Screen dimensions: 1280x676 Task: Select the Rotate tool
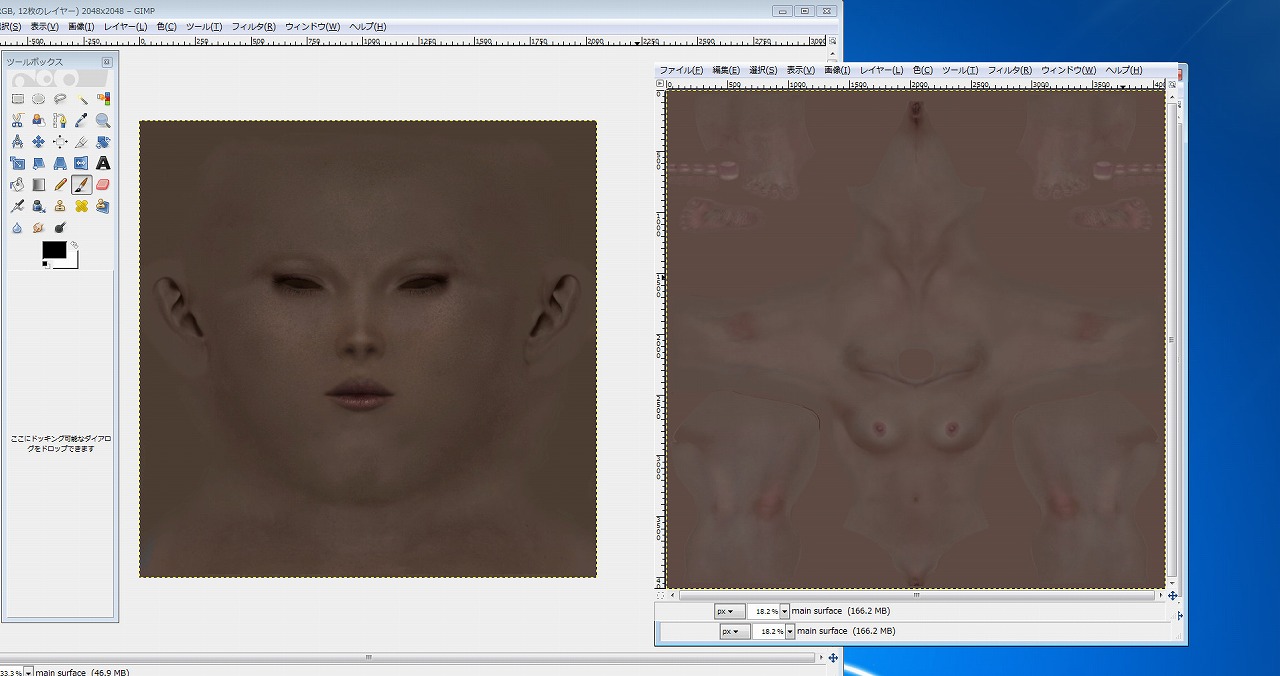tap(103, 142)
